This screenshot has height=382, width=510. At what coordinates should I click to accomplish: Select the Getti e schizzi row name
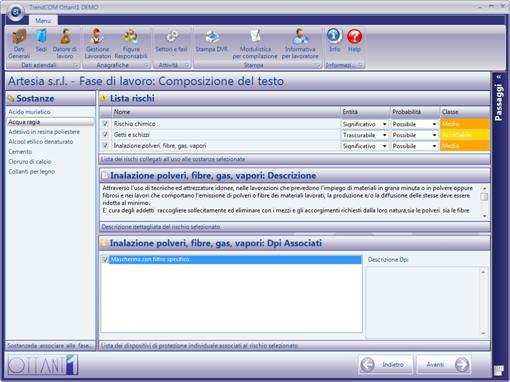131,135
